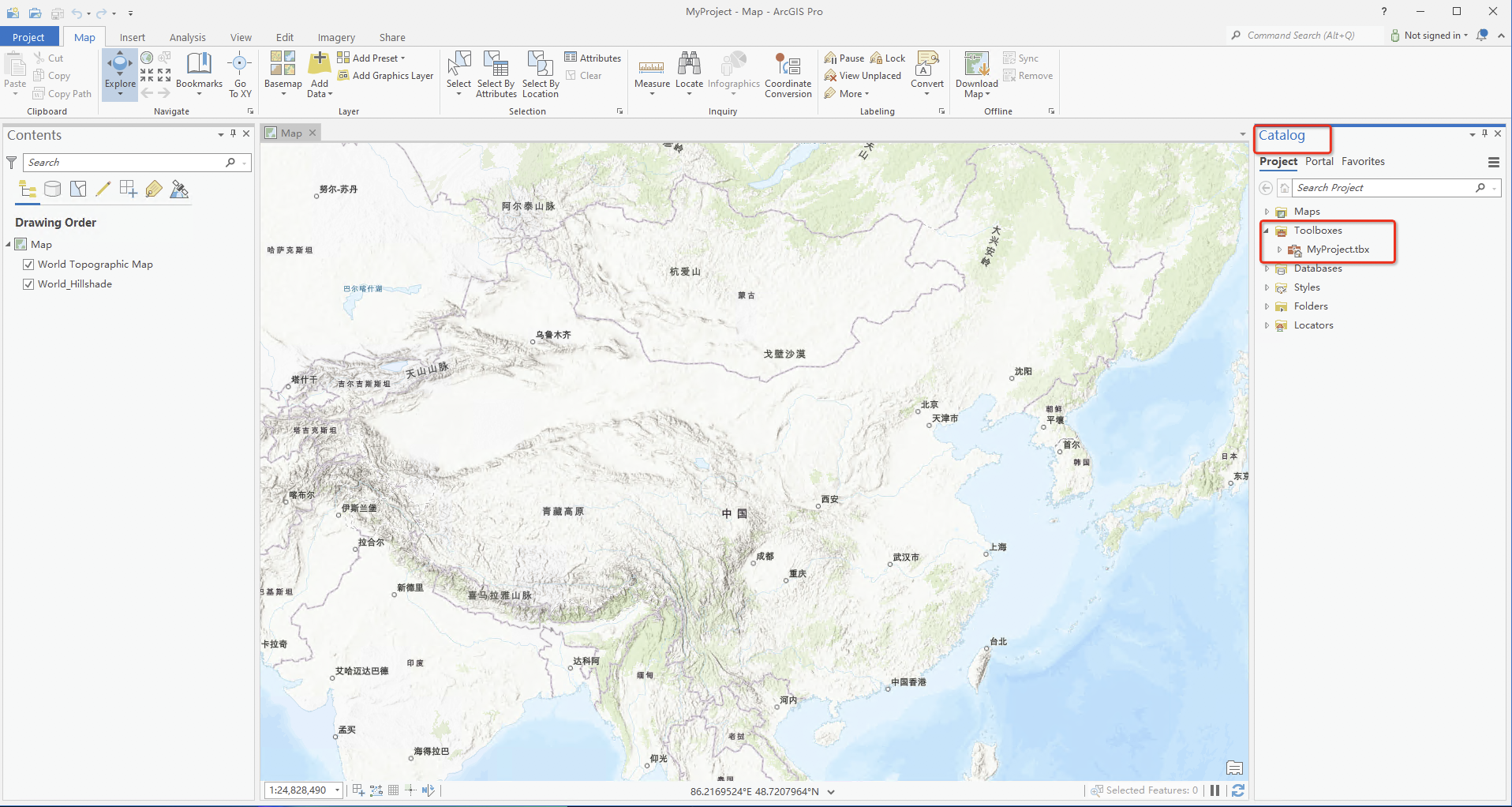Expand the Folders node in Catalog
This screenshot has height=807, width=1512.
pyautogui.click(x=1267, y=306)
